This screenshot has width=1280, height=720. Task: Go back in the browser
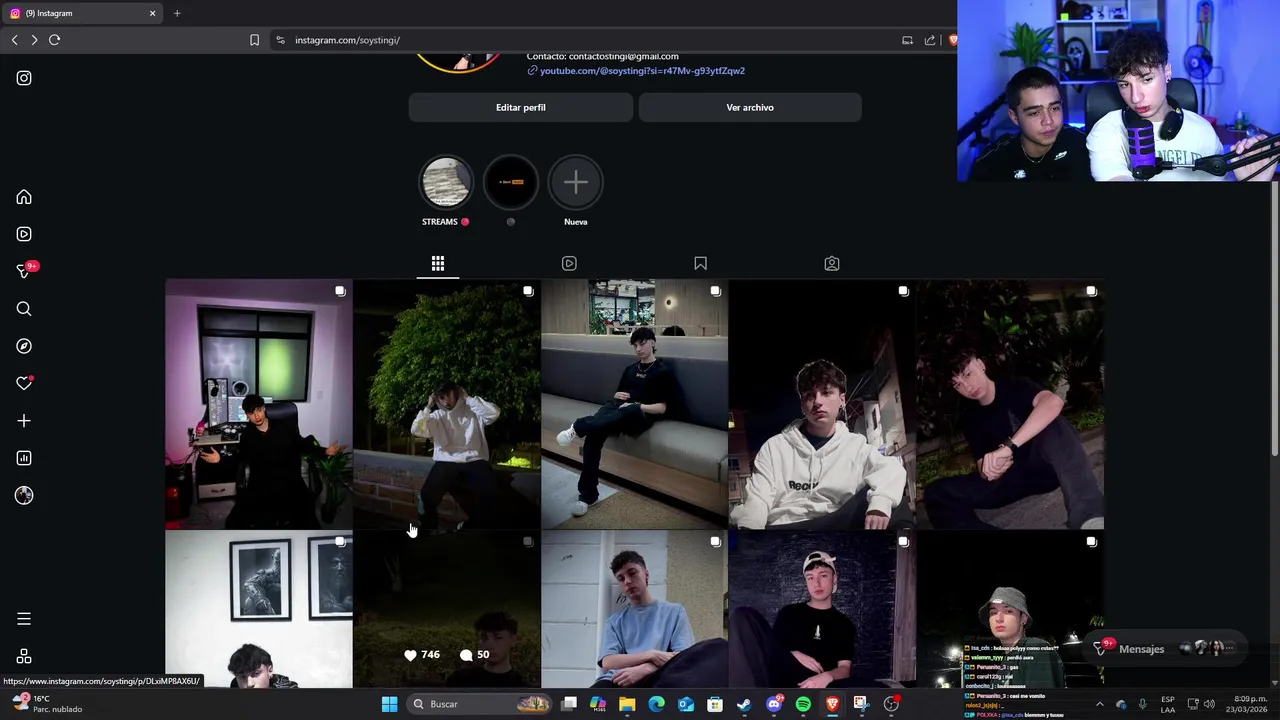click(x=14, y=40)
